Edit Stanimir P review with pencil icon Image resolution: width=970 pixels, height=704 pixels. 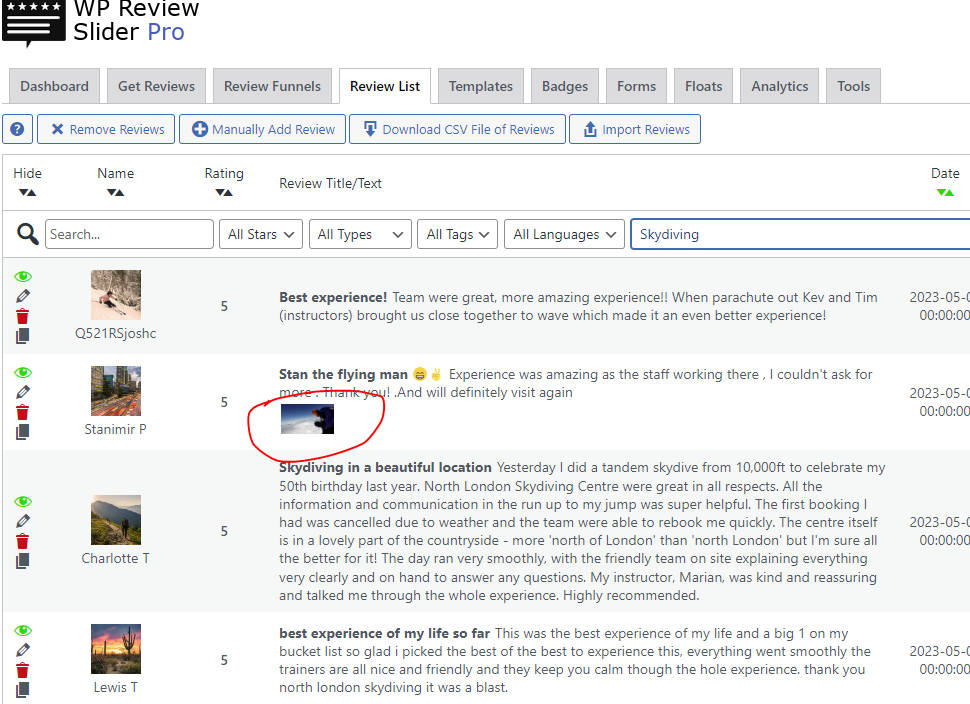click(23, 392)
